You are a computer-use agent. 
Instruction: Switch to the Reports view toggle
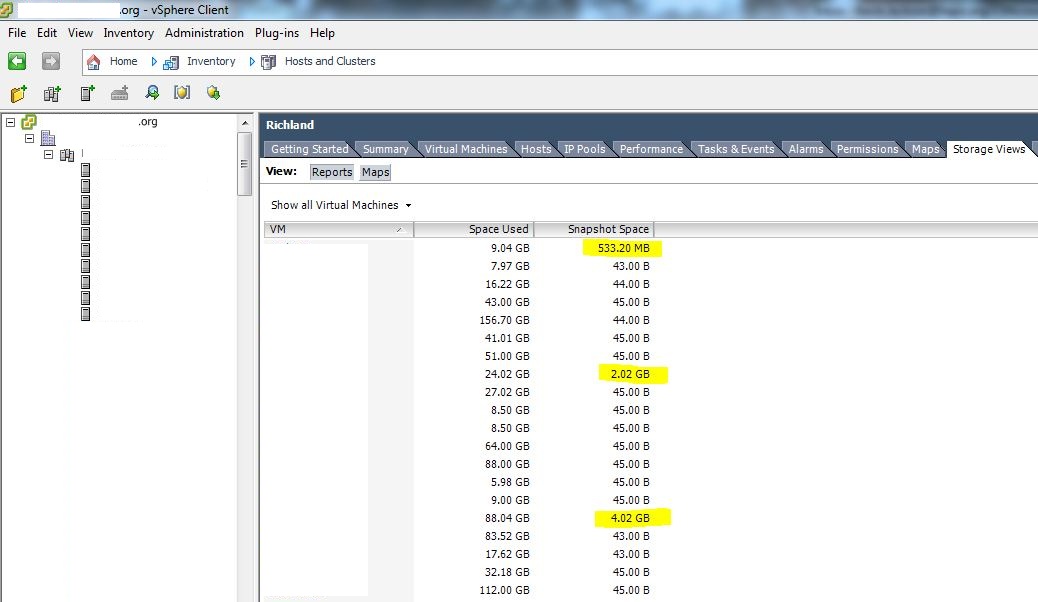(x=331, y=171)
